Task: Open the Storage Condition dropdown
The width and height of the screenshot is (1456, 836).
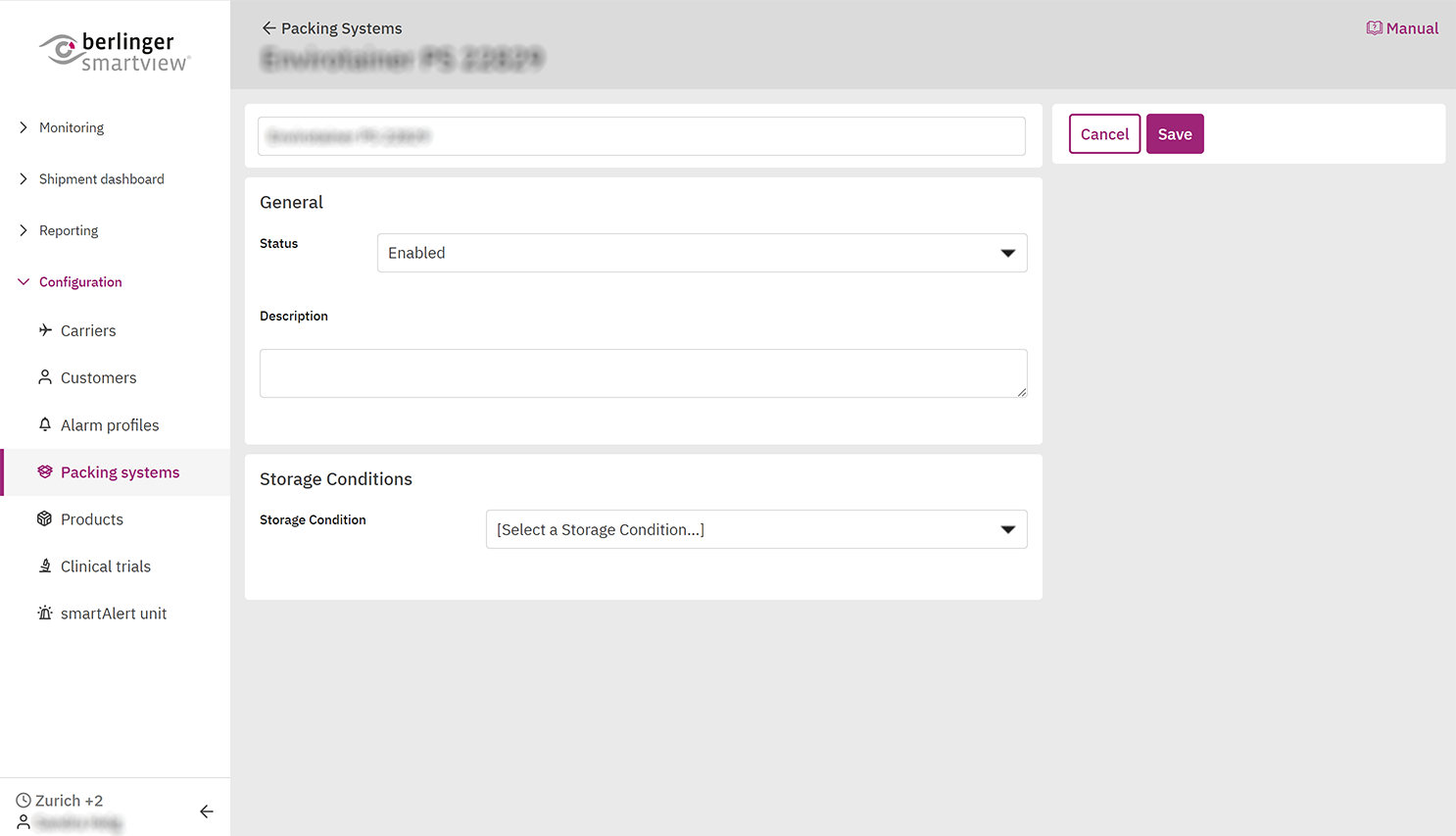Action: click(756, 529)
